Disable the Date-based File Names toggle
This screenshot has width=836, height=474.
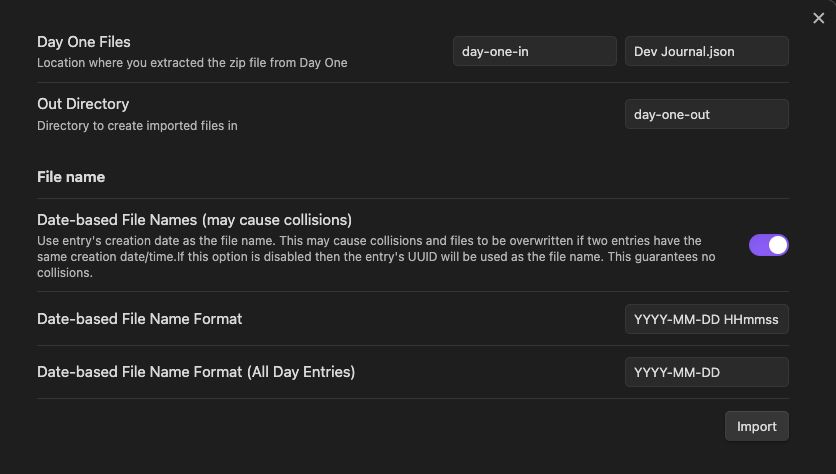(768, 245)
